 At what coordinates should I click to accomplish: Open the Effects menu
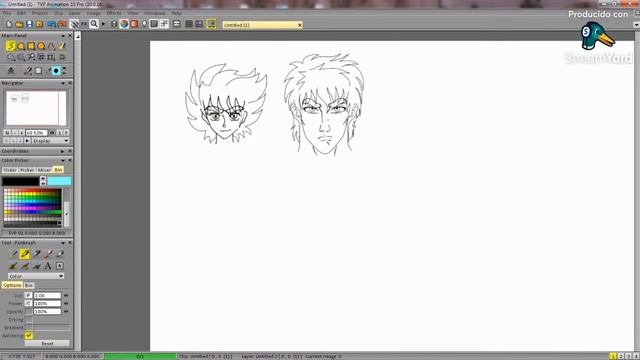114,13
